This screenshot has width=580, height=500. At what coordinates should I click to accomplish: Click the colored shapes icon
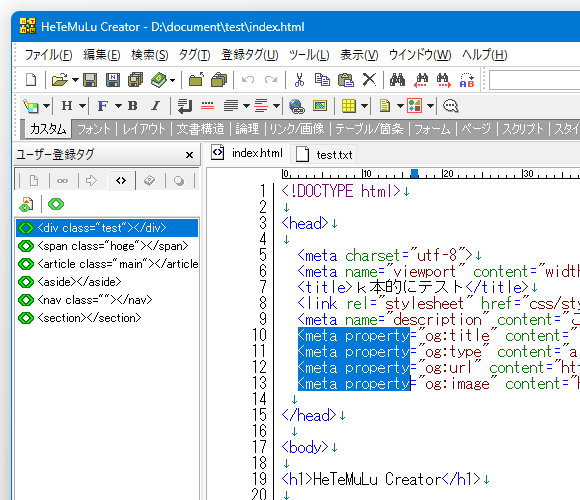click(x=415, y=106)
